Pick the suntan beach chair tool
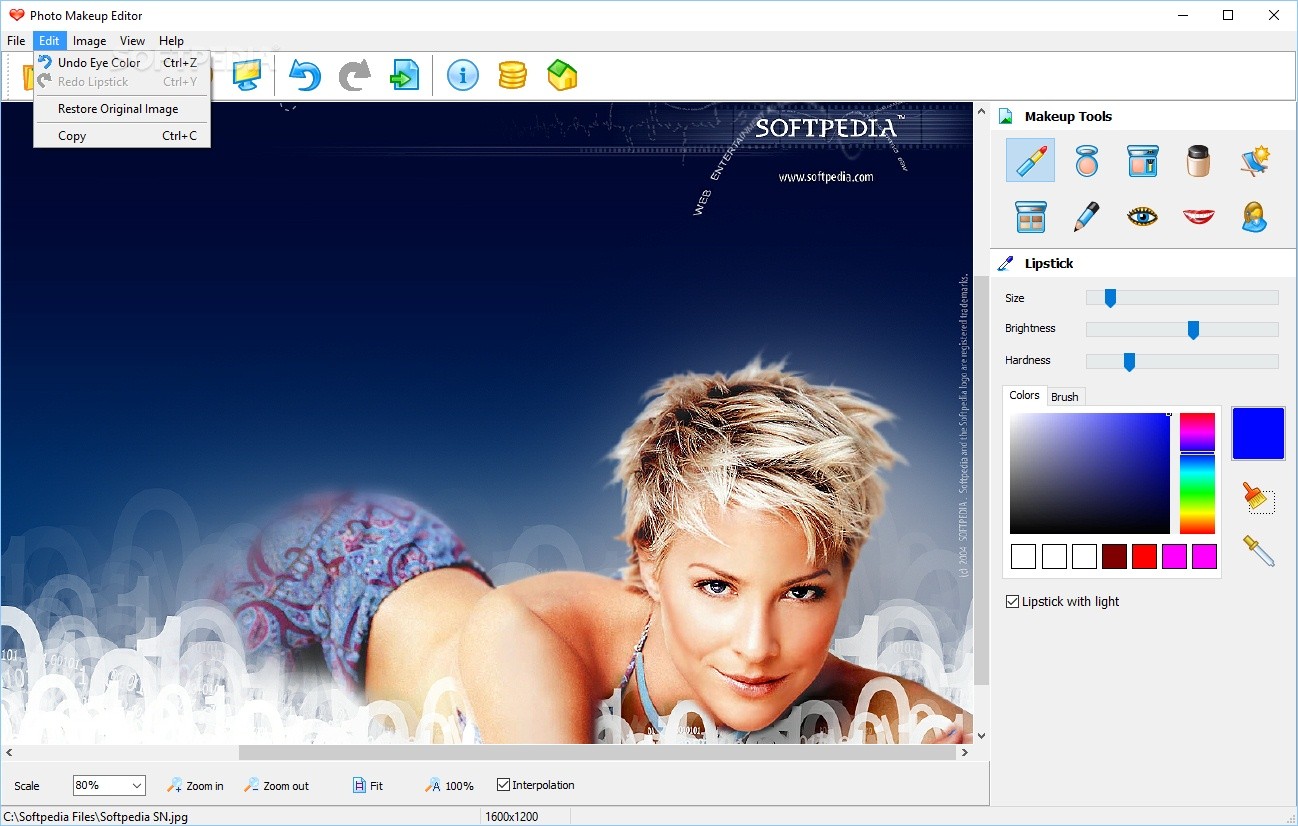 [x=1255, y=160]
